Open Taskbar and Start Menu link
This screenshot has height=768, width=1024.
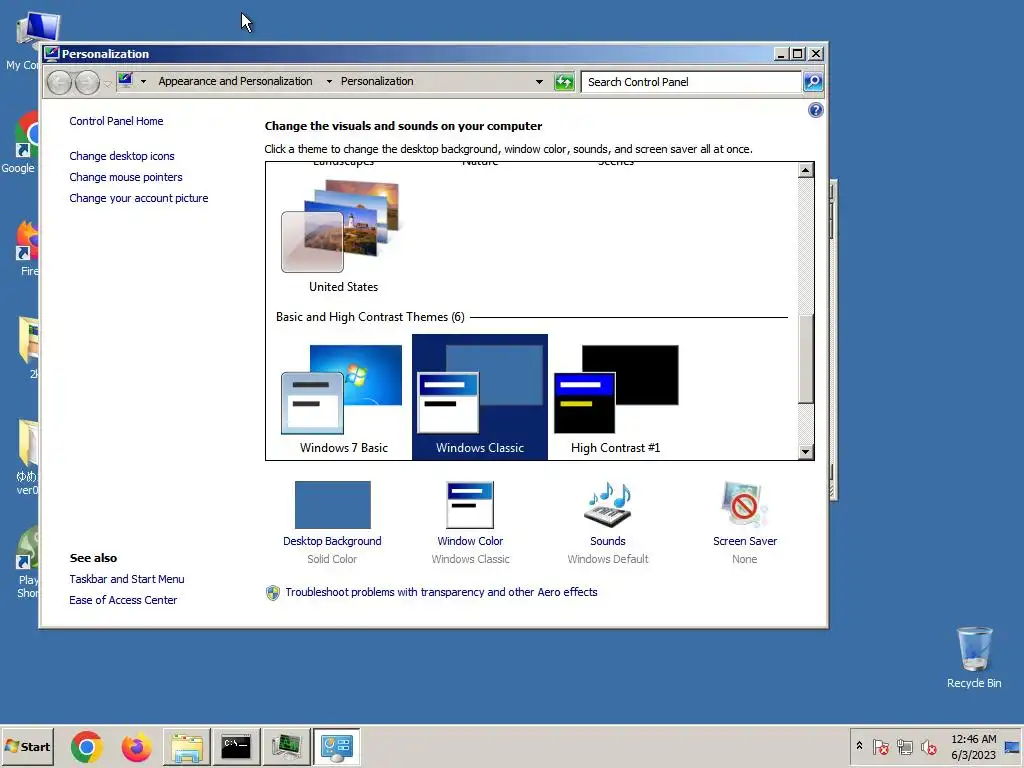[x=127, y=579]
